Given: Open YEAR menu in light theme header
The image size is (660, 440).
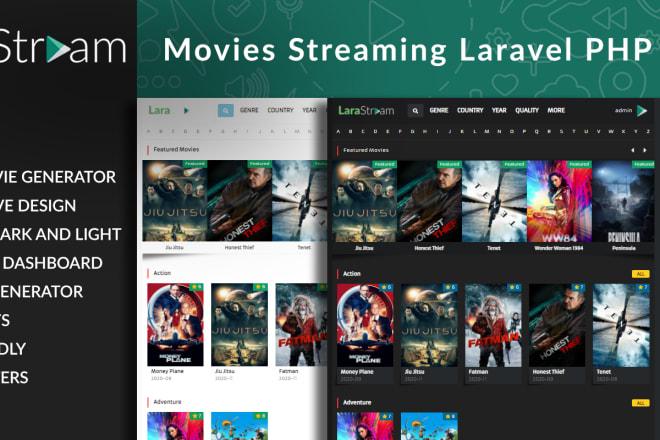Looking at the screenshot, I should (309, 110).
